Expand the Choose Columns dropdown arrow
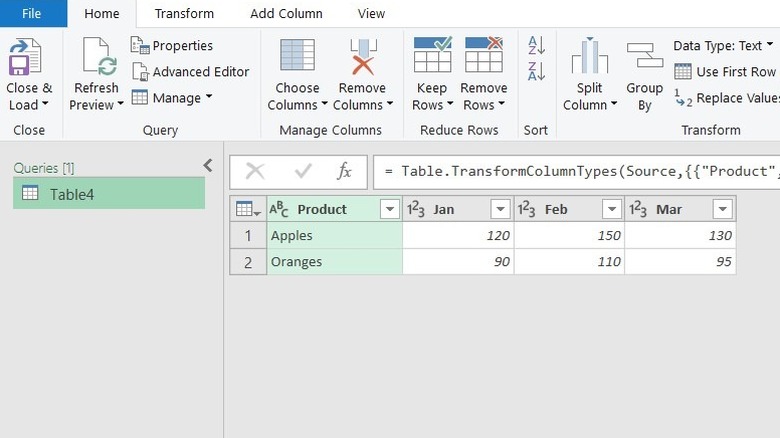 (324, 104)
